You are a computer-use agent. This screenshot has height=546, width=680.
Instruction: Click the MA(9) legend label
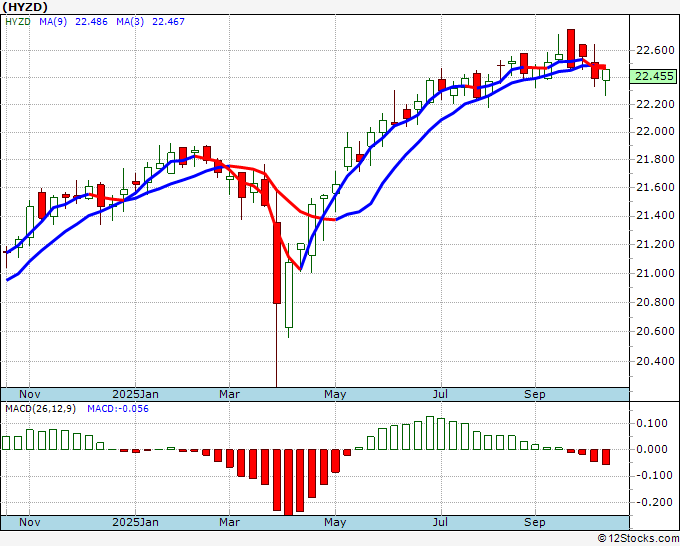53,22
